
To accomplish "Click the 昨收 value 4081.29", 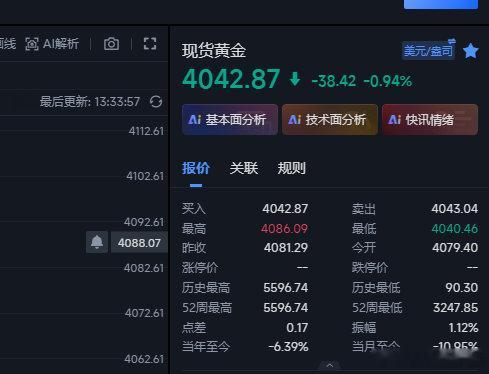I will click(286, 248).
